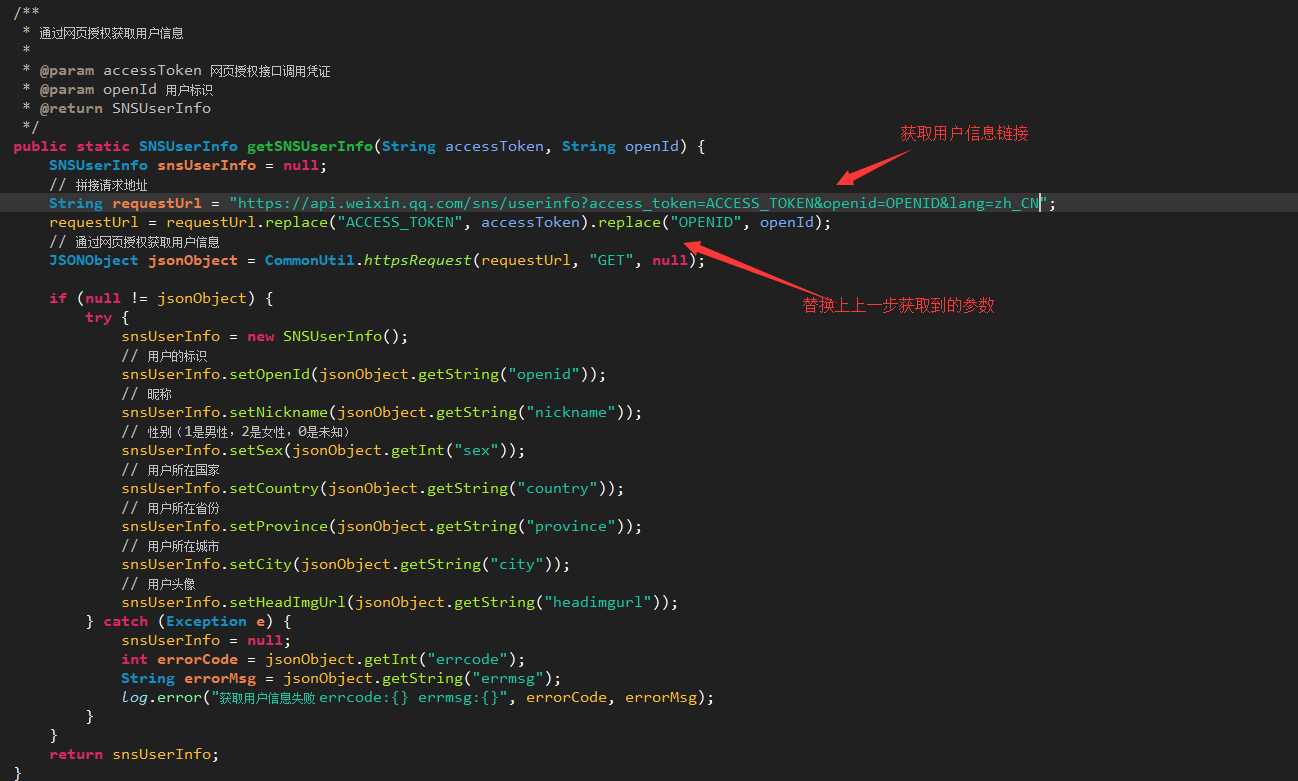
Task: Click the '// 用户头像' comment
Action: tap(159, 583)
